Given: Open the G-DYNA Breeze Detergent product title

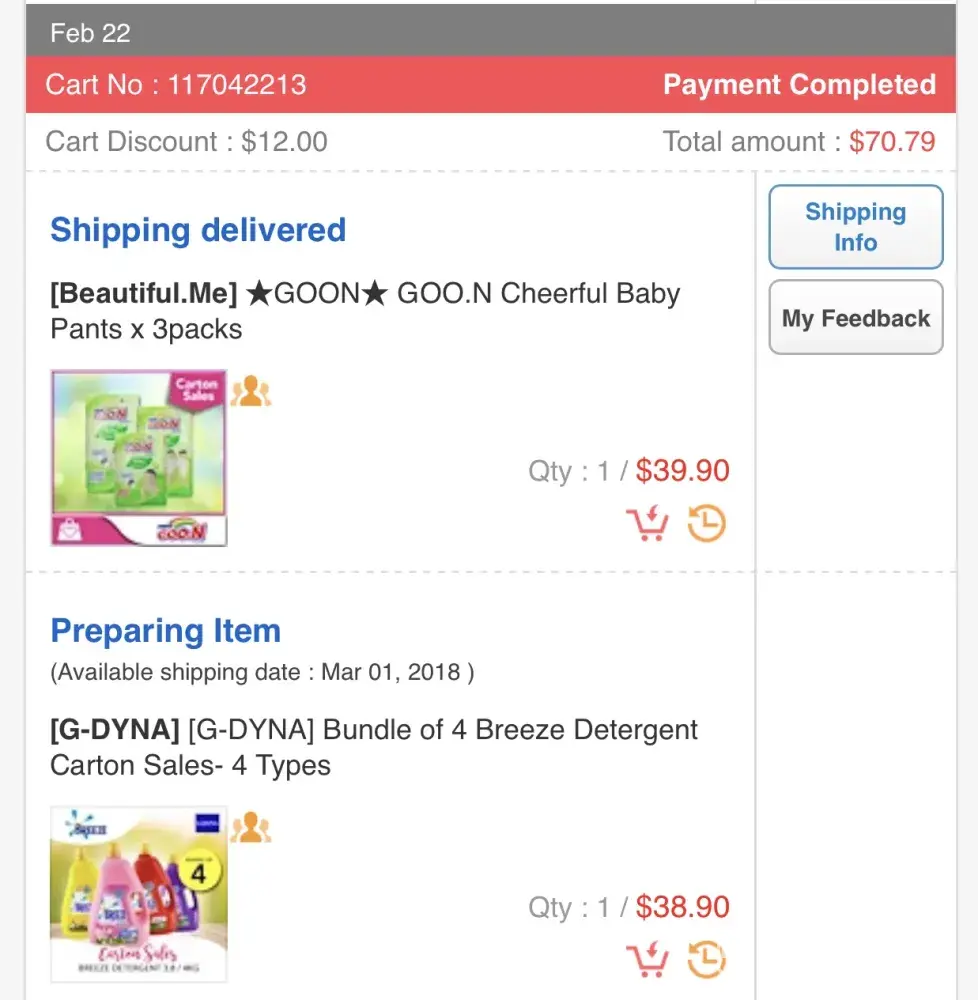Looking at the screenshot, I should click(x=374, y=747).
